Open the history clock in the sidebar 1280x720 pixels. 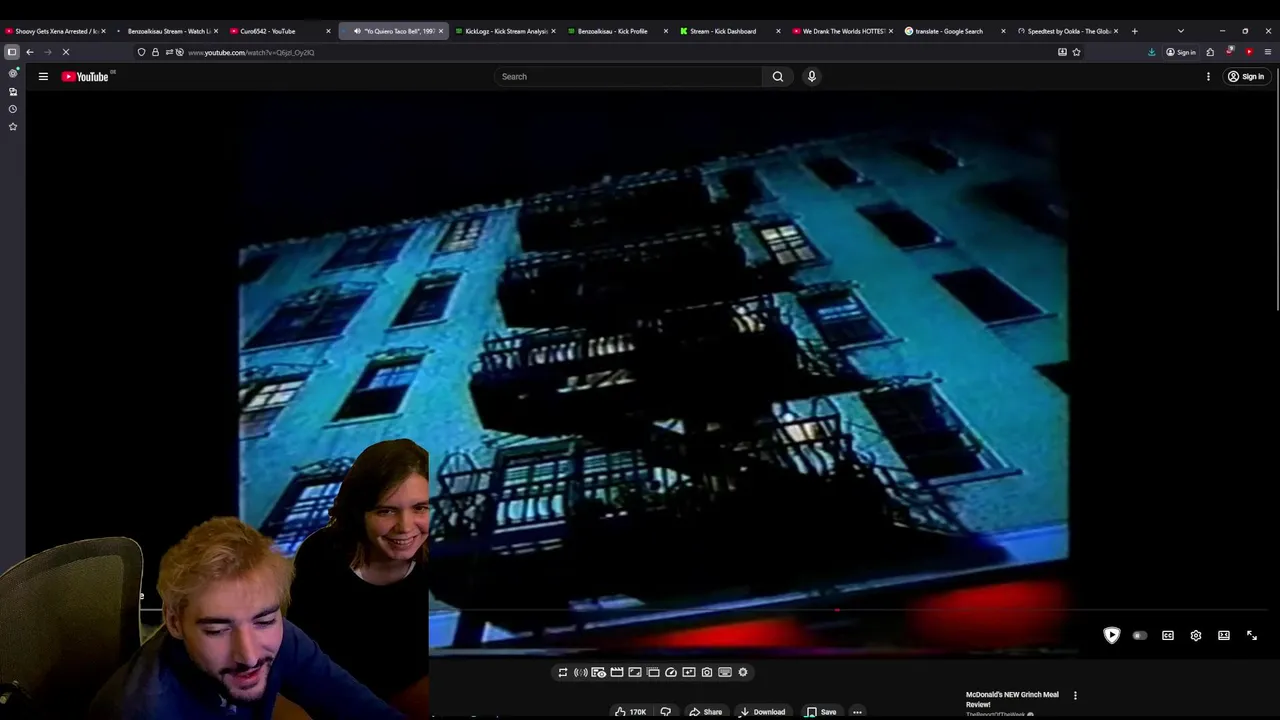13,109
